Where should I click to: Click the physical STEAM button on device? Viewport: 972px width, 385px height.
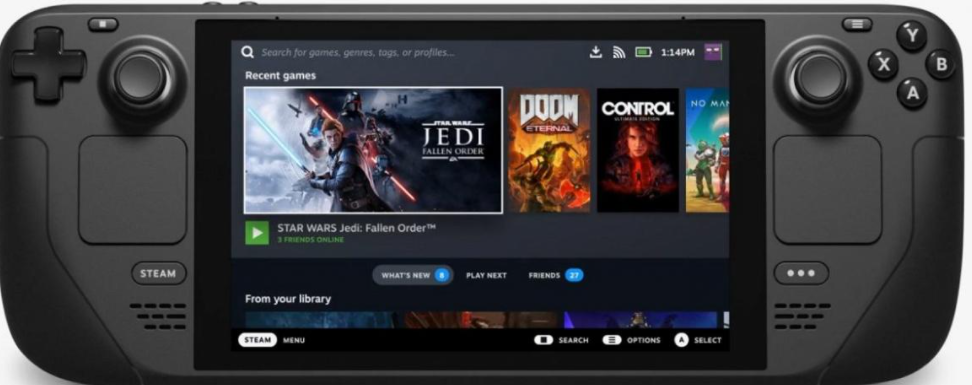point(159,273)
